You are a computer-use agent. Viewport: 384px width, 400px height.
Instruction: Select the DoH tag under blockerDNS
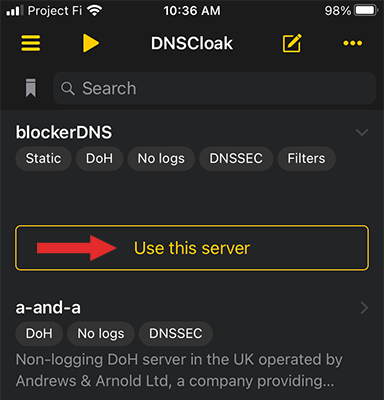99,158
